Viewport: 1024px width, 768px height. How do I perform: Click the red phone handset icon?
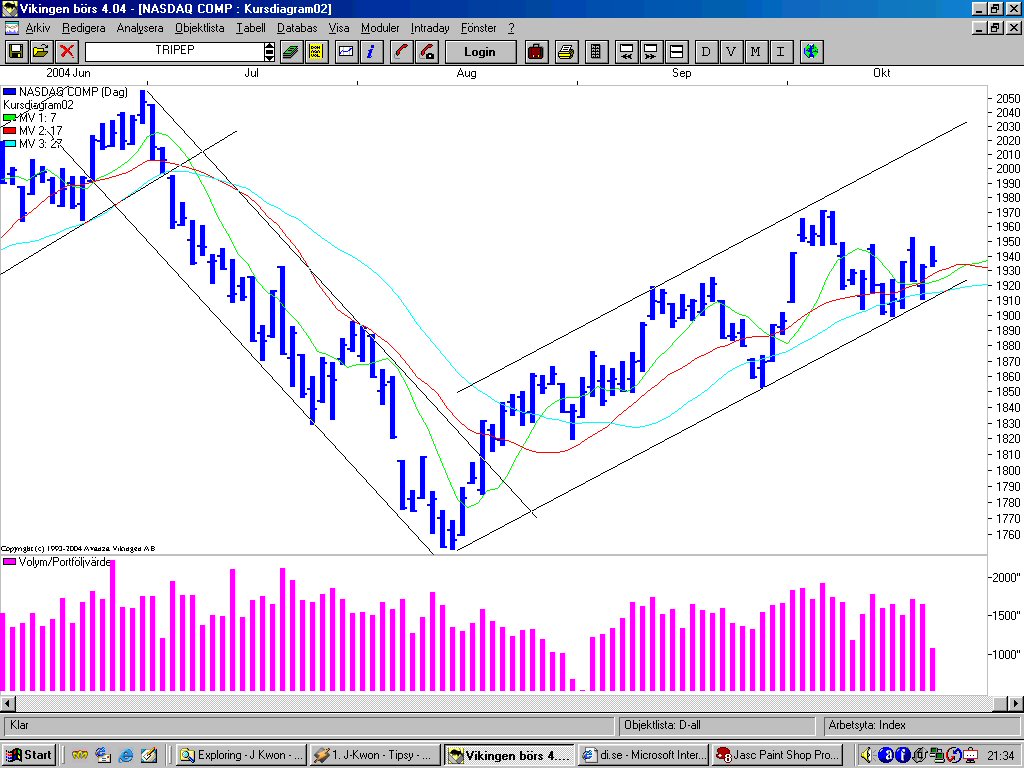[x=402, y=52]
